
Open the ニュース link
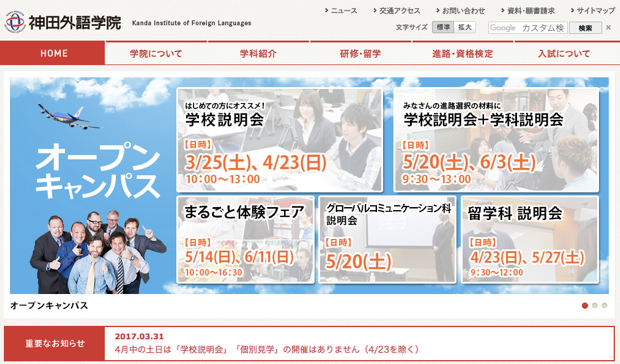341,11
